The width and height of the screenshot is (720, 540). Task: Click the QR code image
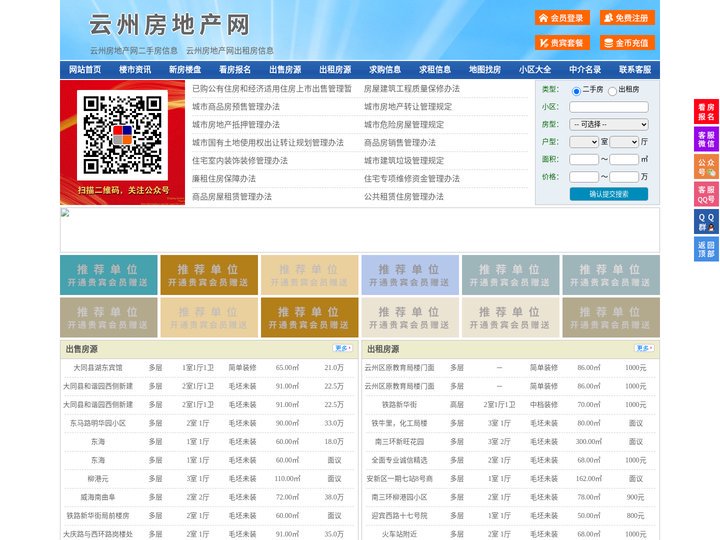[x=122, y=135]
